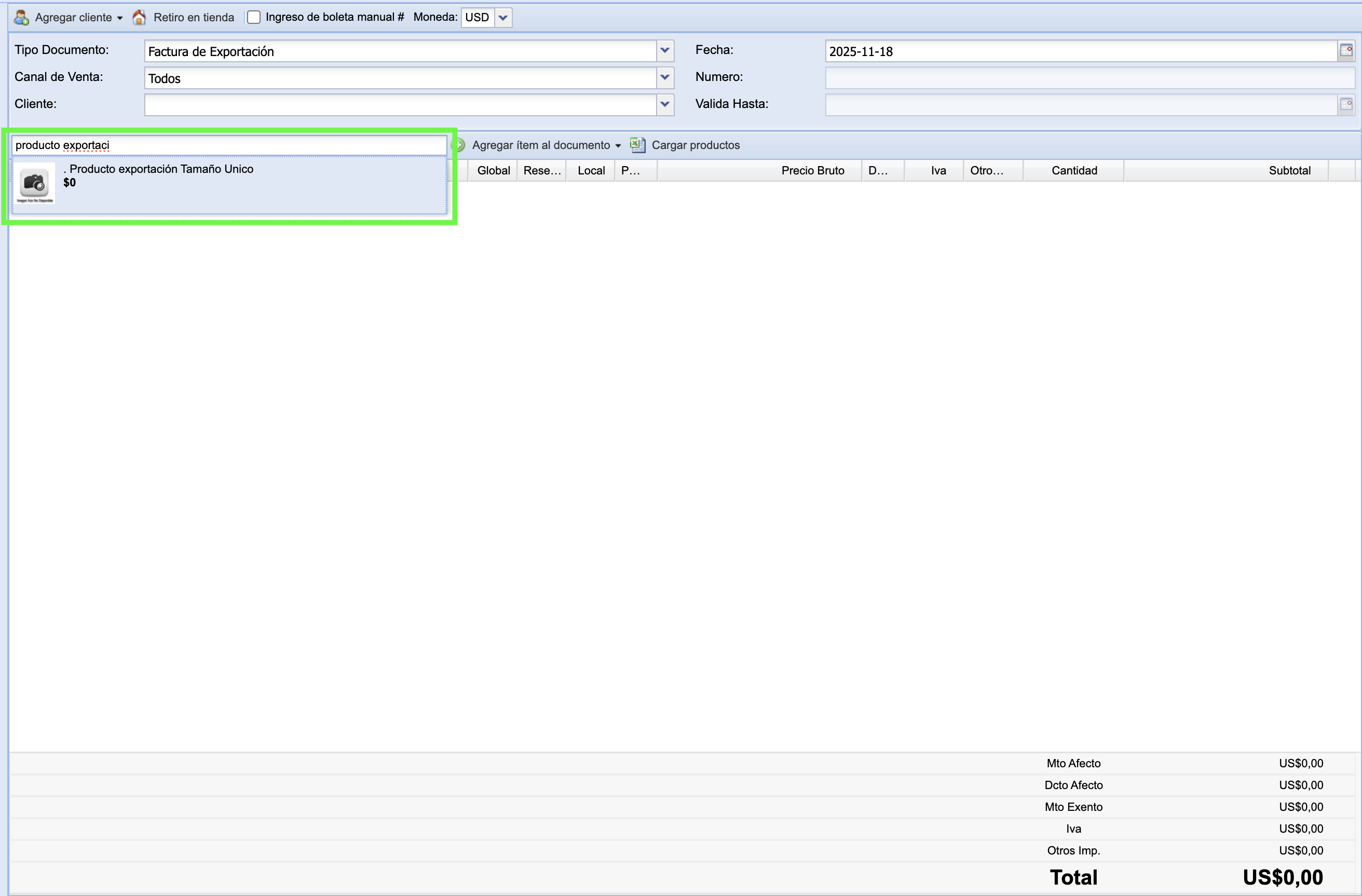Open the Tipo Documento dropdown arrow
This screenshot has width=1362, height=896.
click(x=664, y=51)
